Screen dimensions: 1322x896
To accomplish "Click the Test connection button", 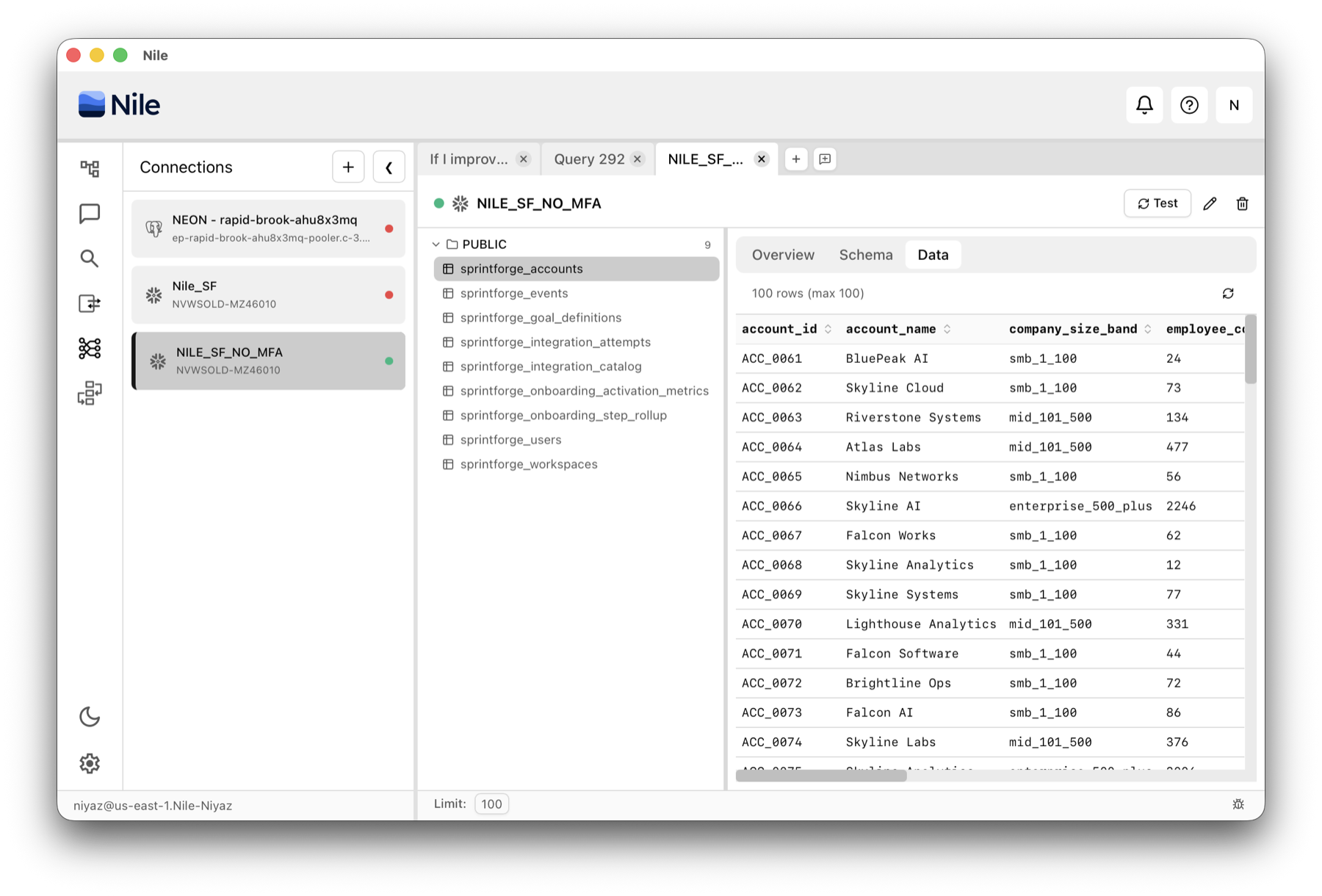I will click(1157, 203).
